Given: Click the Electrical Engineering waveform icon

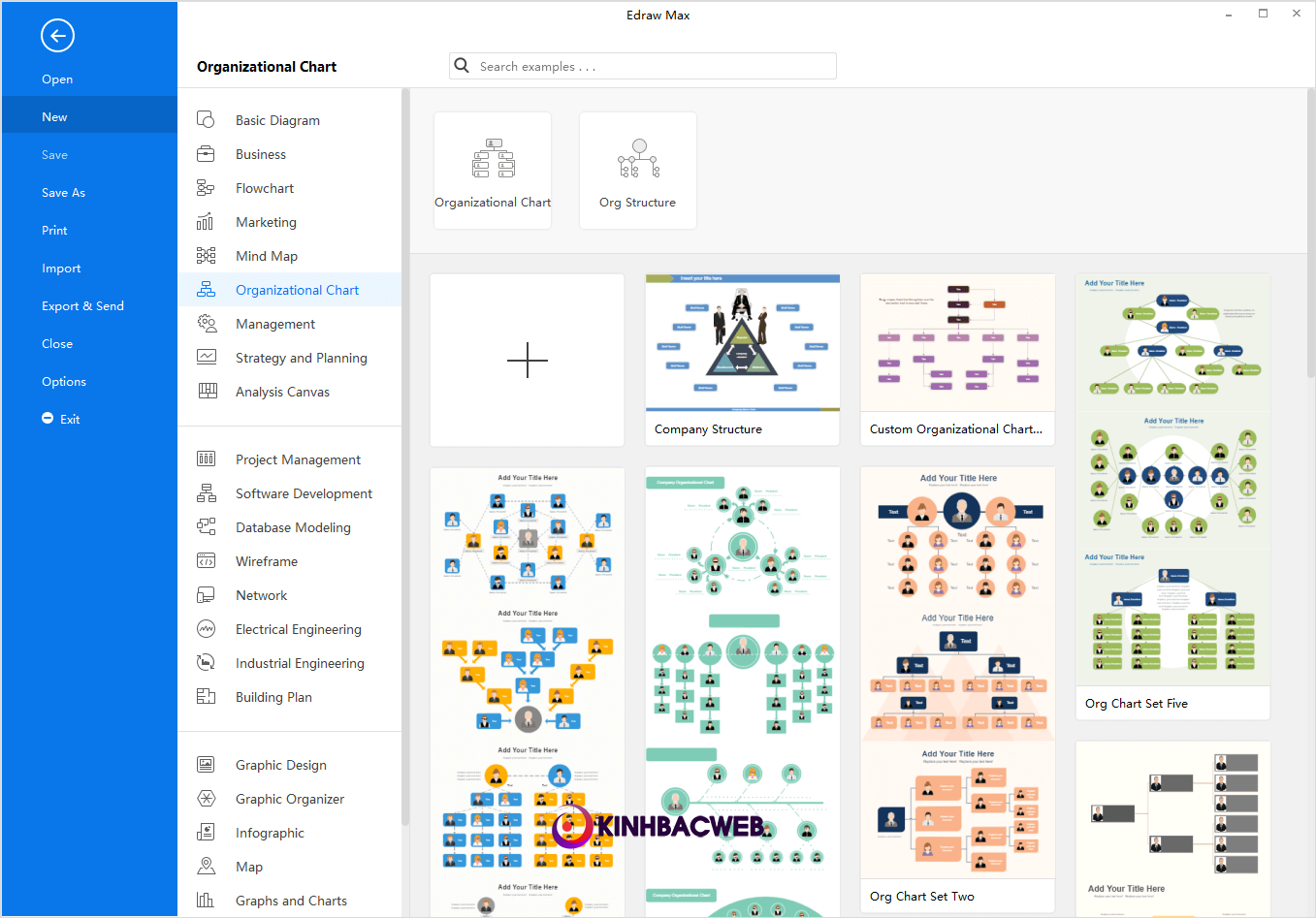Looking at the screenshot, I should [206, 628].
